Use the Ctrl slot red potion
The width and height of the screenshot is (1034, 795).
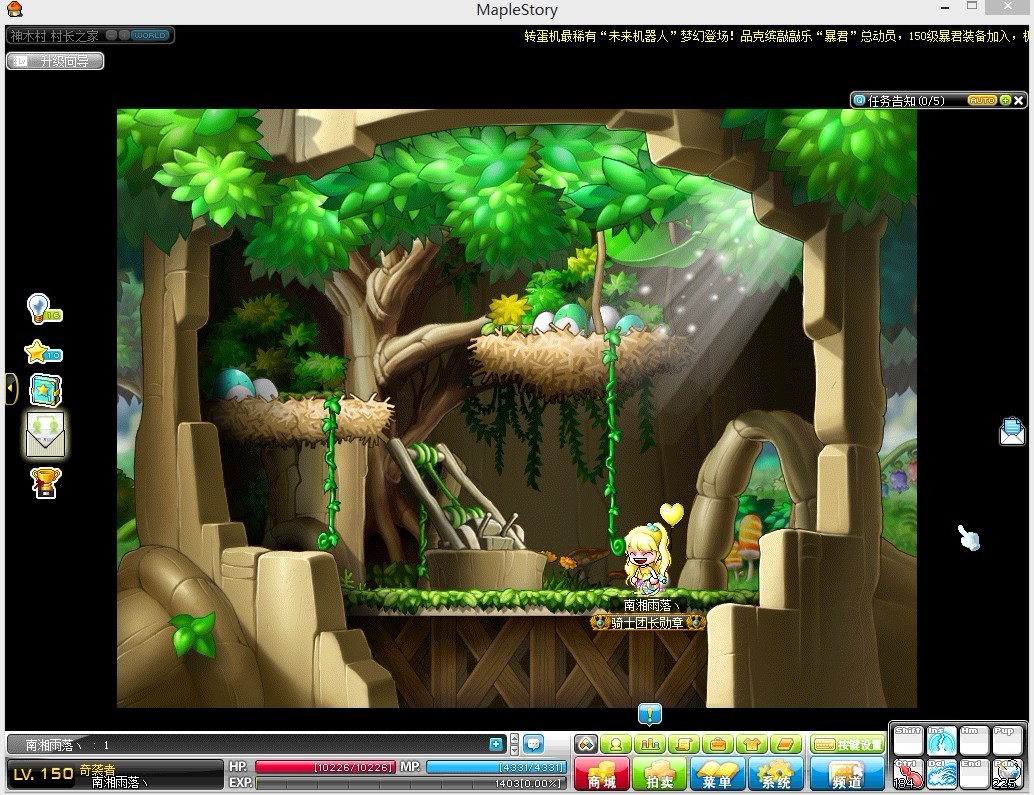tap(908, 774)
